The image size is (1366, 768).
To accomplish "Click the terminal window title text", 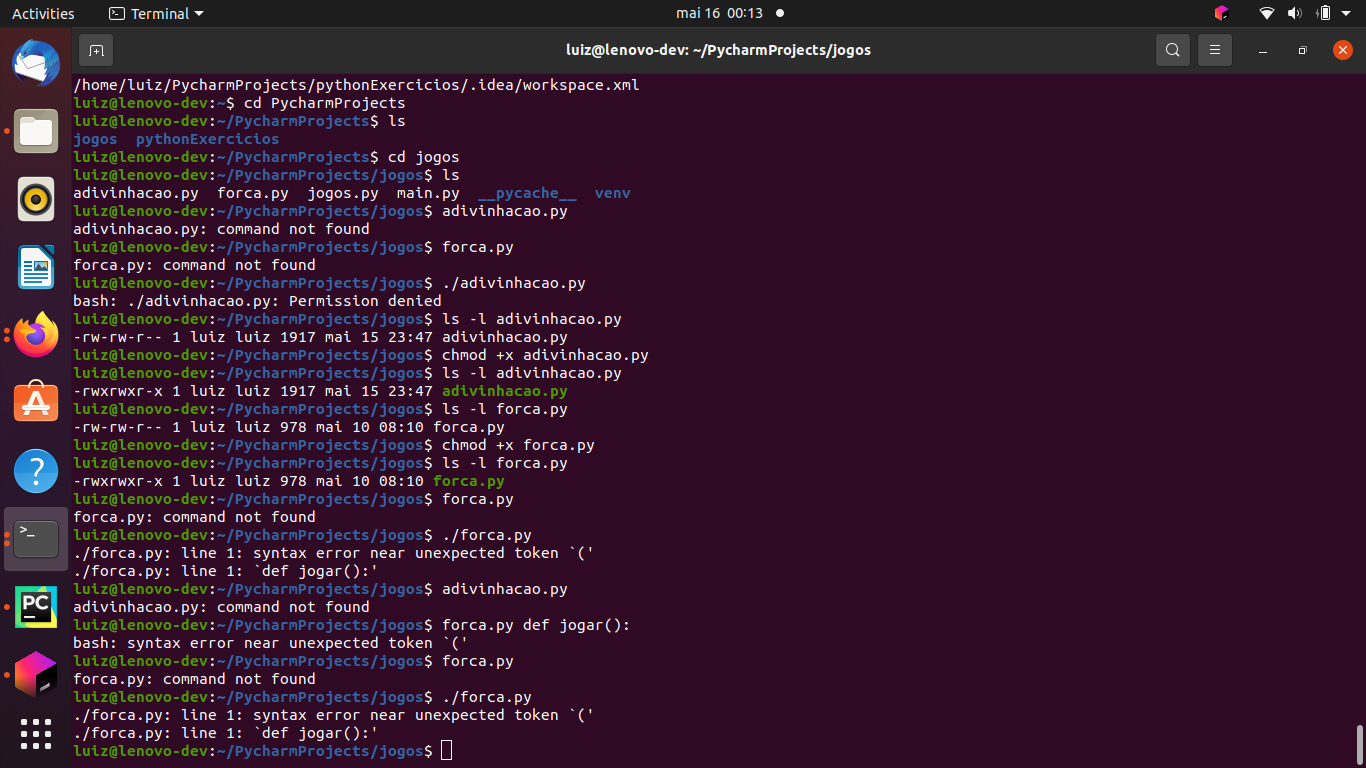I will 718,50.
